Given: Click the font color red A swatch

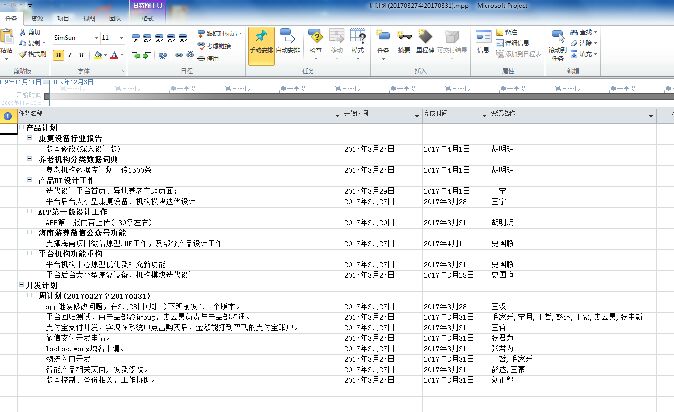Looking at the screenshot, I should pyautogui.click(x=113, y=55).
